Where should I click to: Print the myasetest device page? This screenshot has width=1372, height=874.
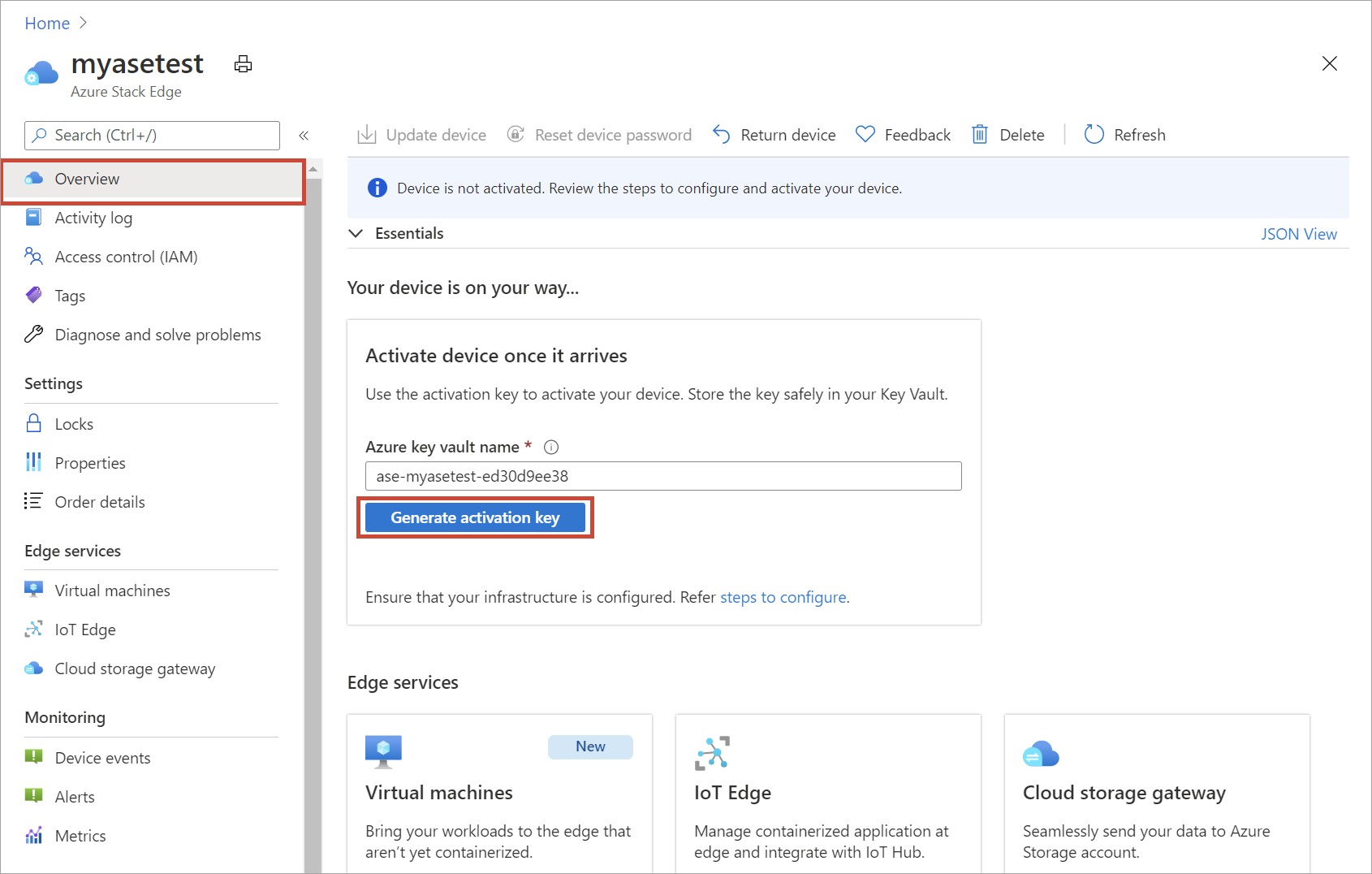pos(242,63)
